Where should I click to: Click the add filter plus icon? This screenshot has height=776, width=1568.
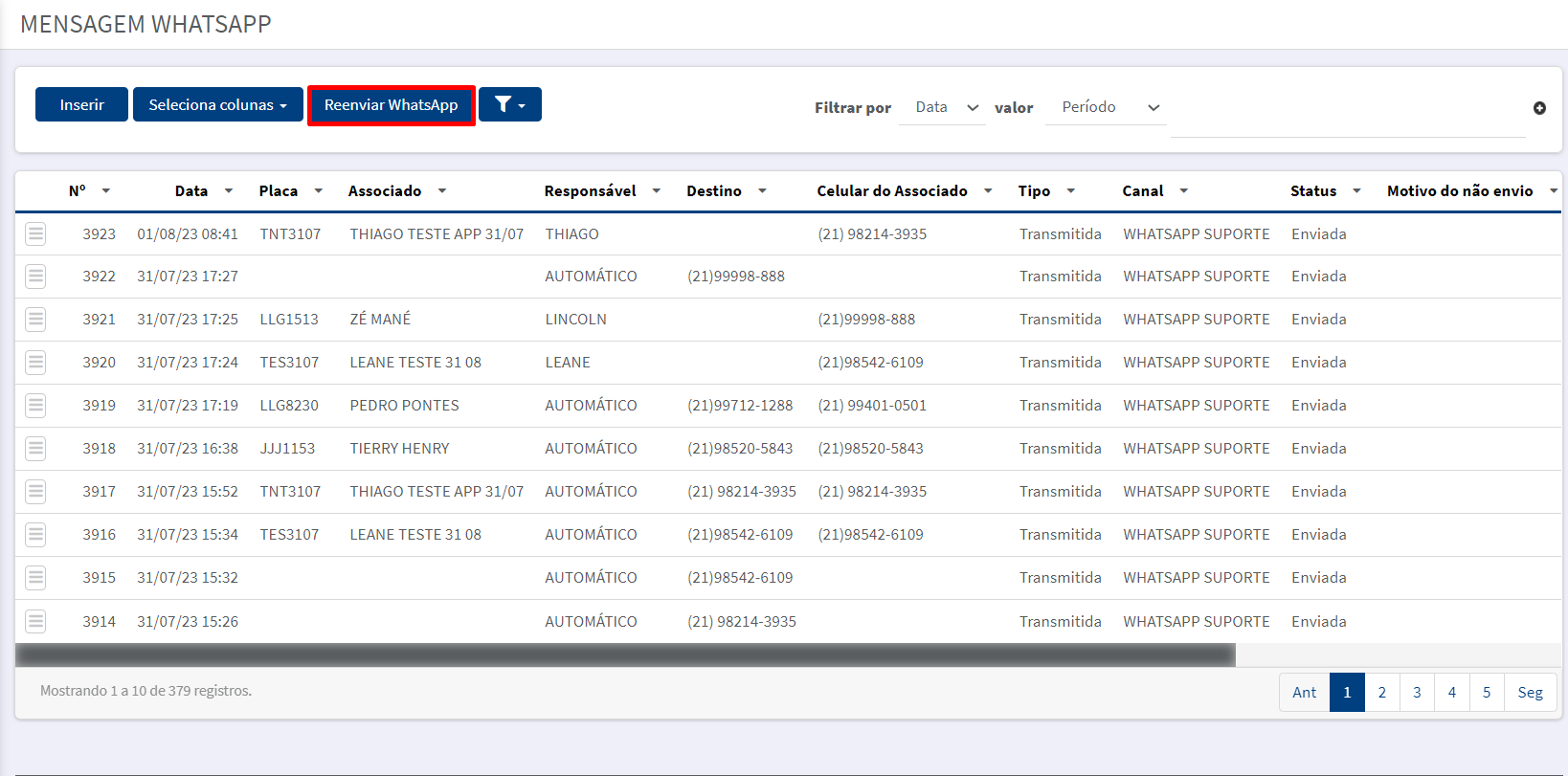pos(1539,108)
